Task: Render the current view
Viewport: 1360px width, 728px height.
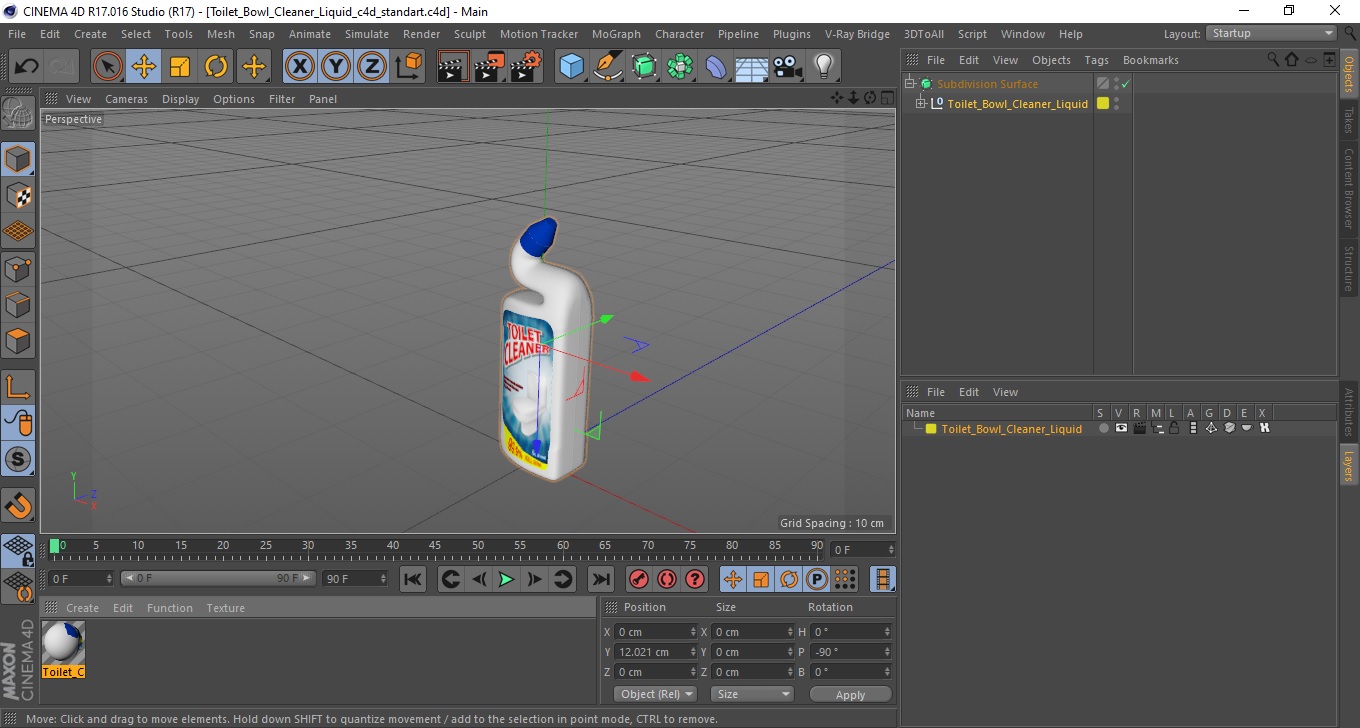Action: click(x=453, y=67)
